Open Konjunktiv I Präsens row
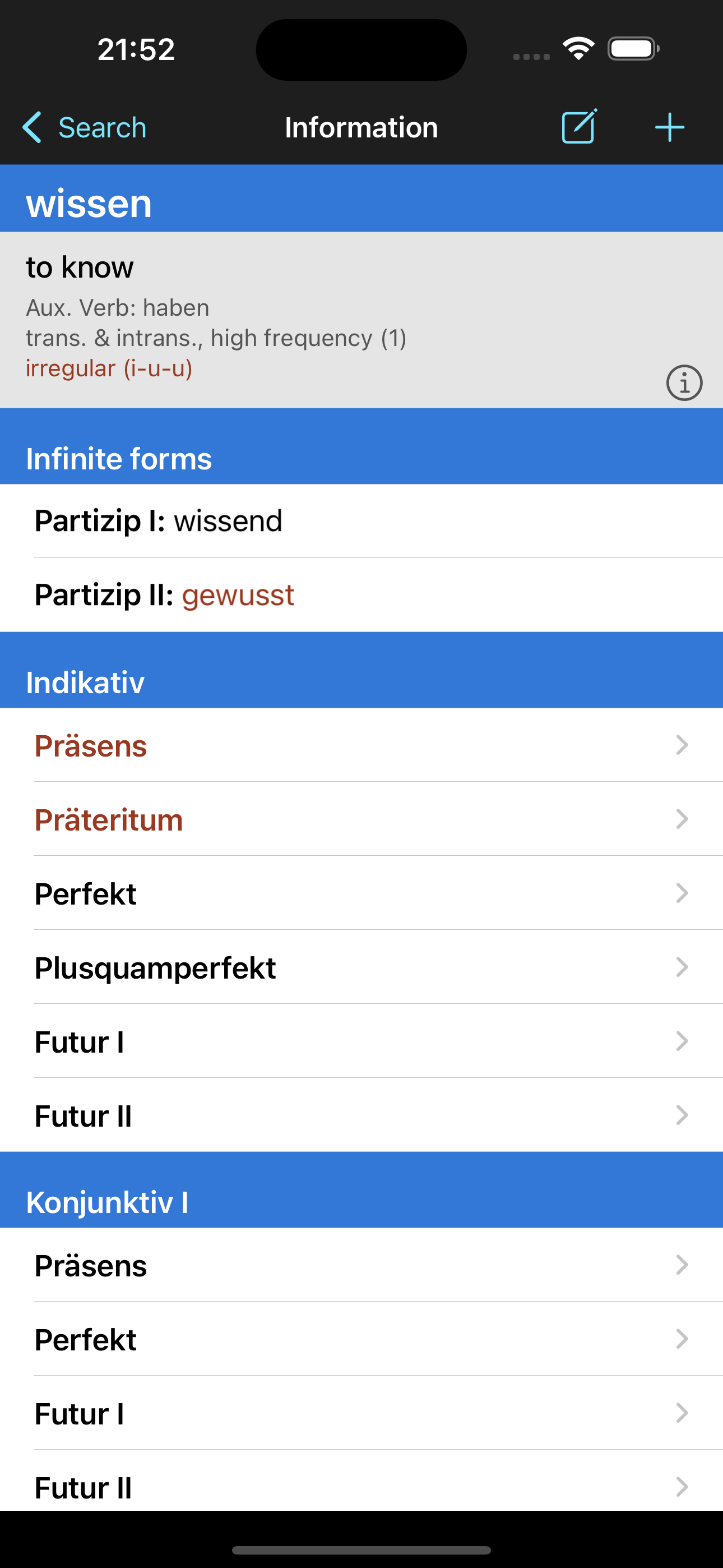 [x=361, y=1265]
